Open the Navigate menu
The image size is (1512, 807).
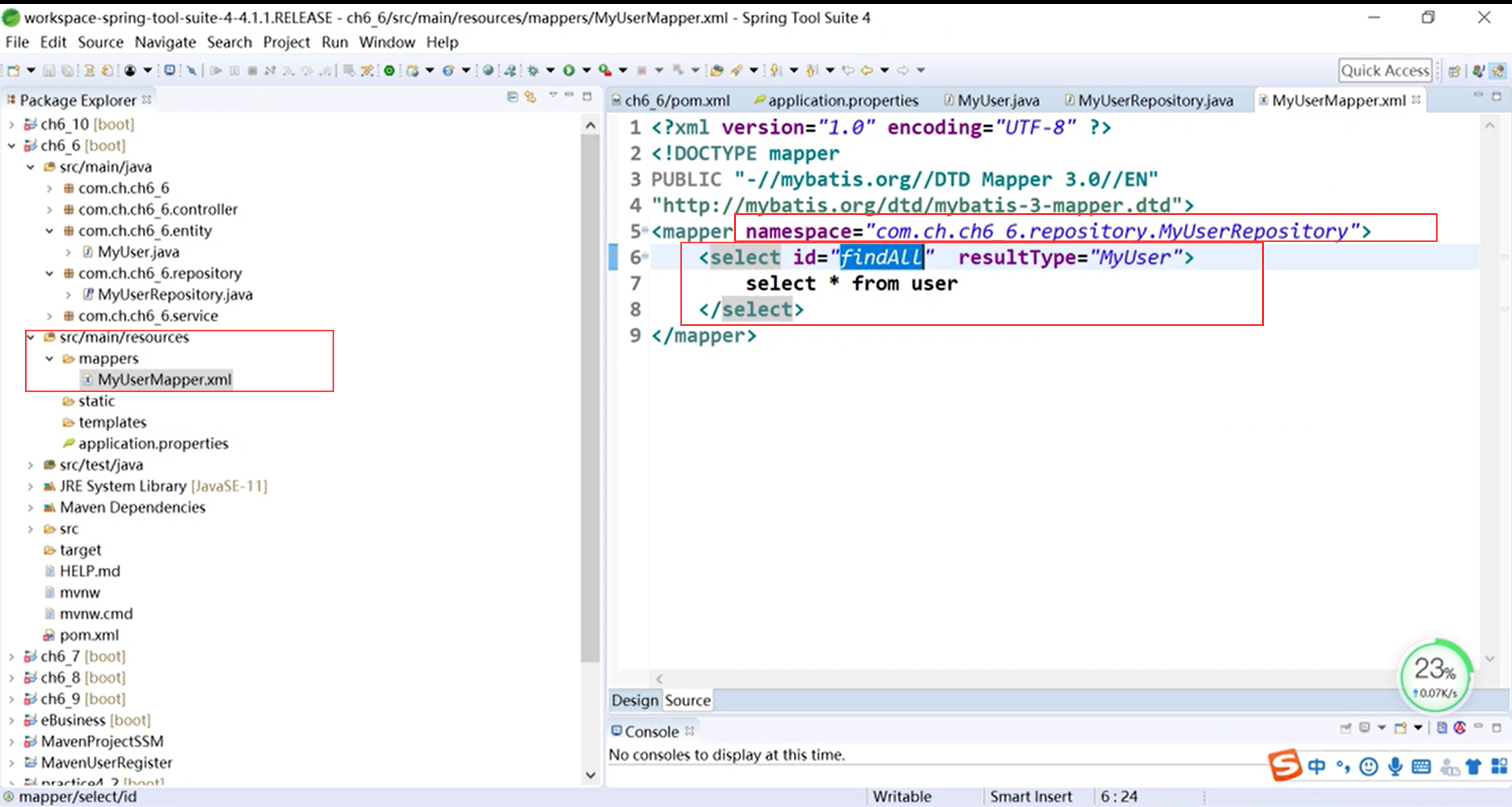point(165,43)
